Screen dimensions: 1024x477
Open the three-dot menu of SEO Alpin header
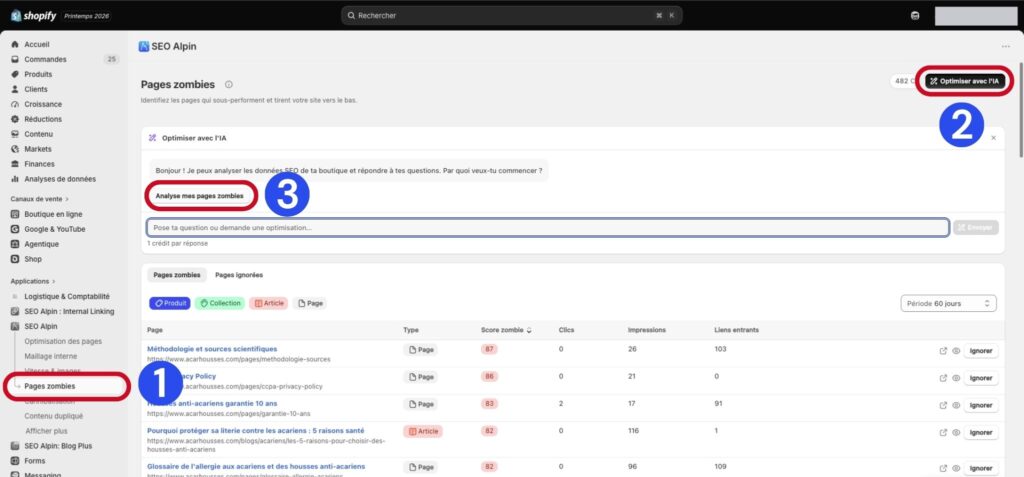pyautogui.click(x=1006, y=47)
